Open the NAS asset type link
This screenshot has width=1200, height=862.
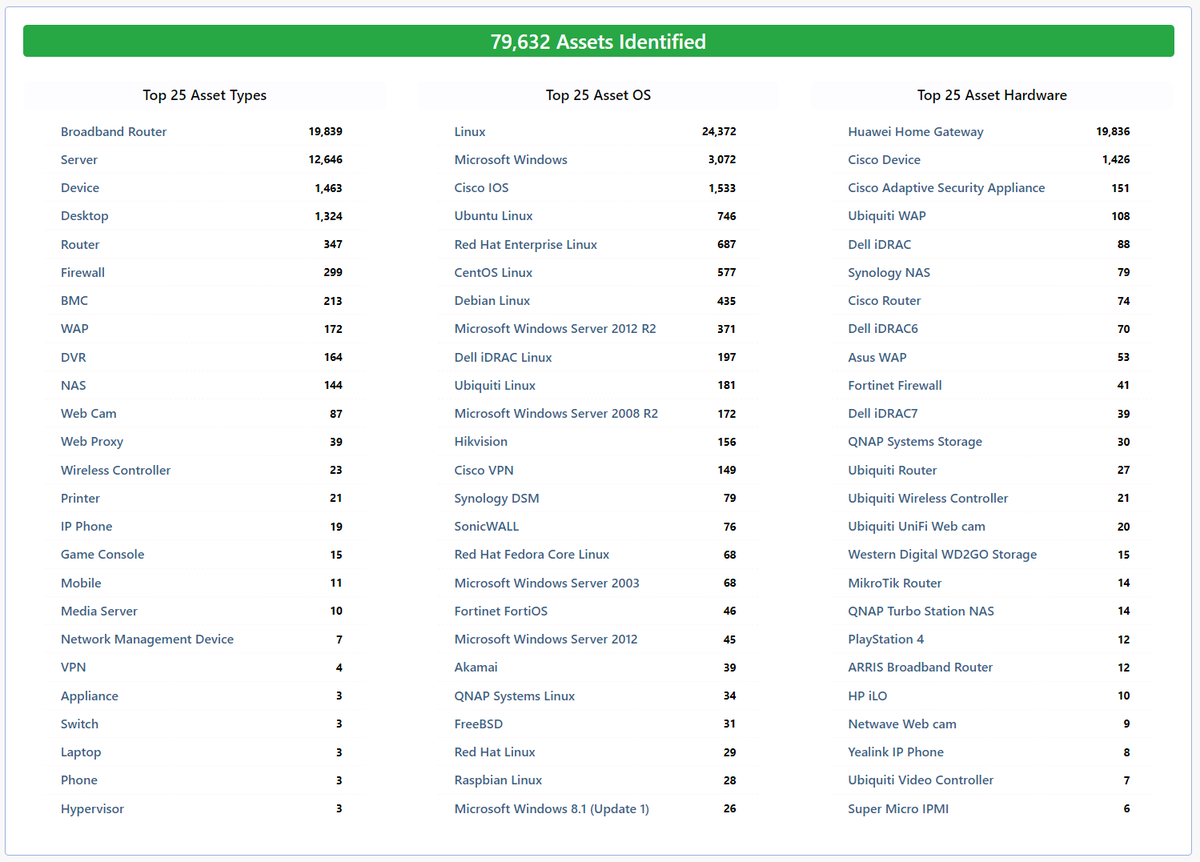click(x=73, y=385)
